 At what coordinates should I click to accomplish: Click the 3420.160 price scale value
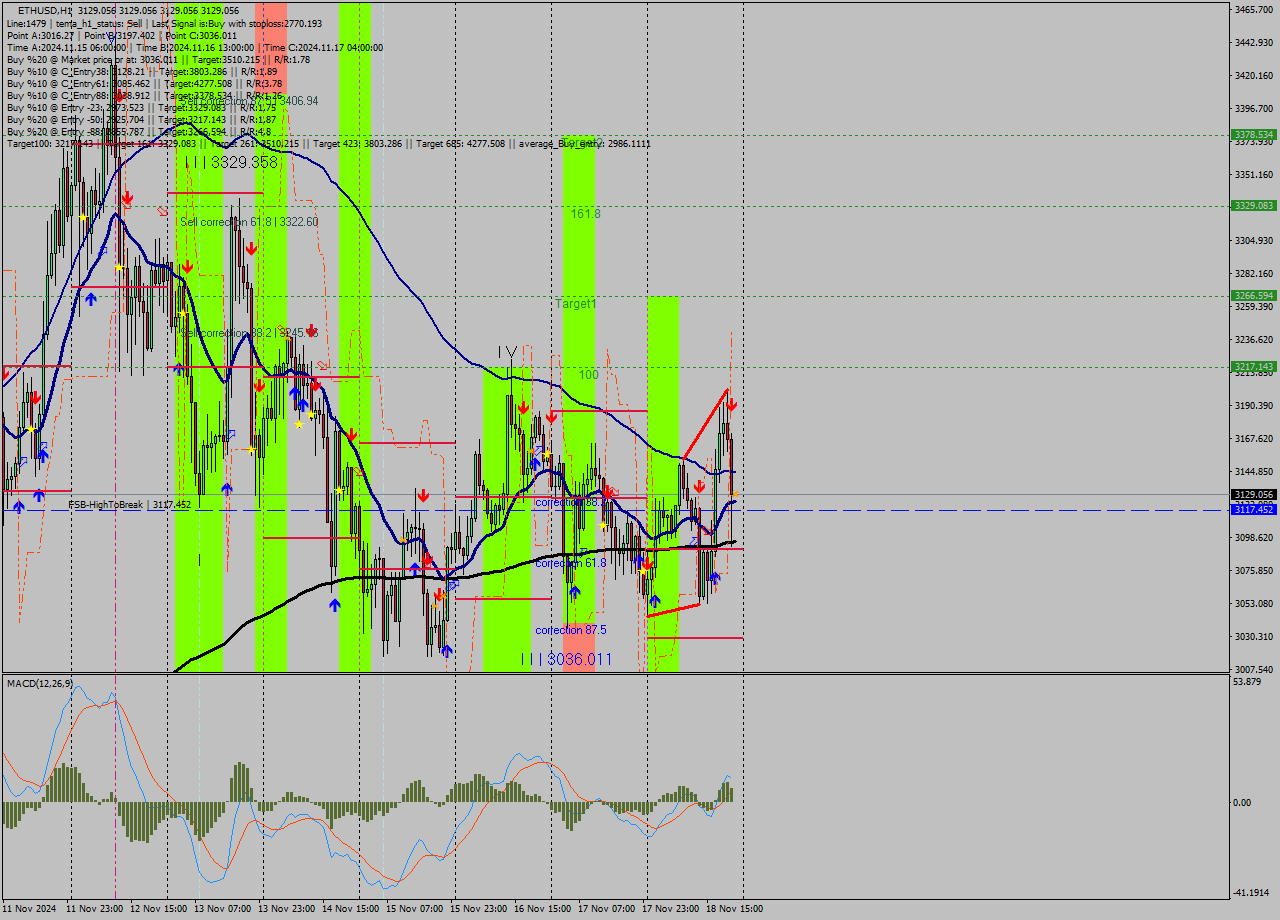click(x=1254, y=75)
